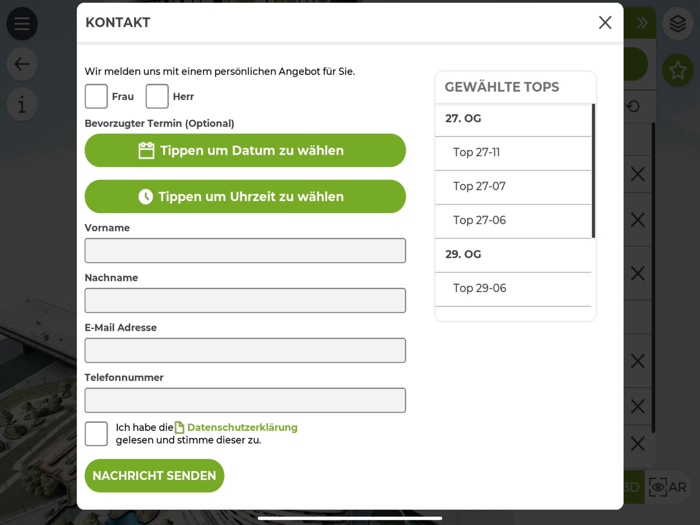700x525 pixels.
Task: Tap 'Tippen um Datum zu wählen' button
Action: point(245,150)
